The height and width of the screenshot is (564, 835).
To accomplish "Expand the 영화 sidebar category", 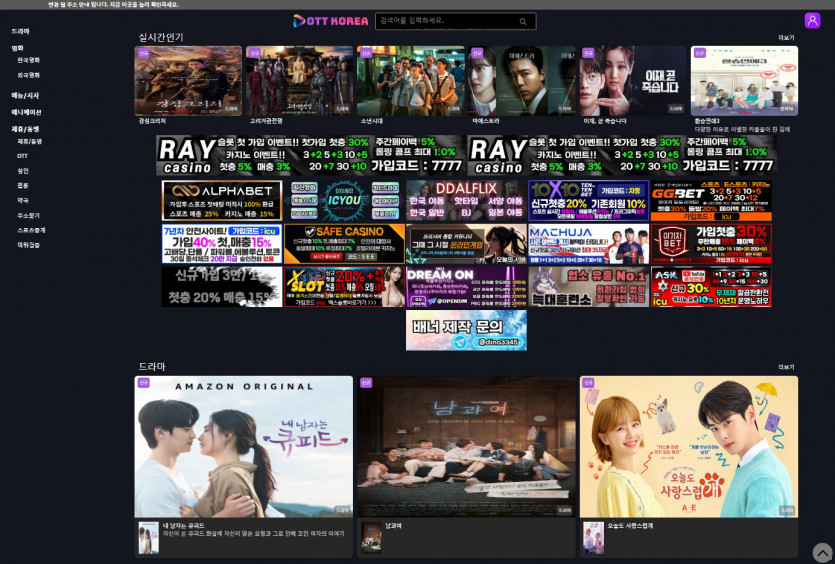I will click(18, 48).
